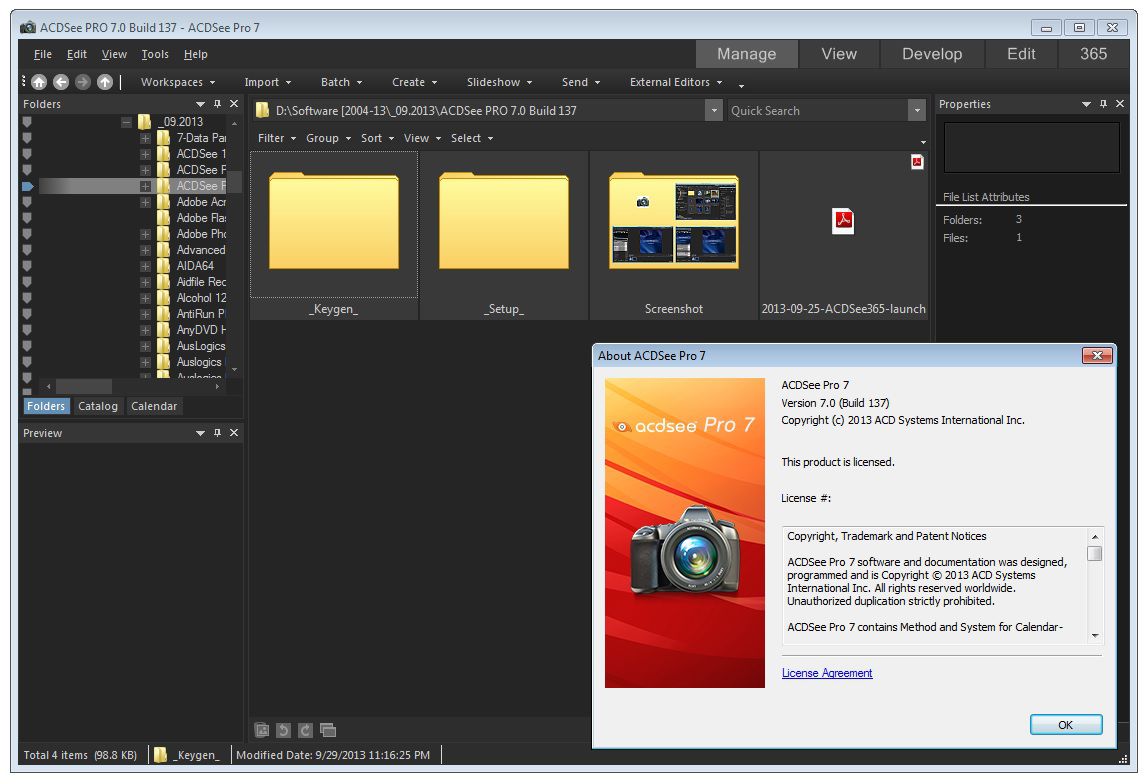The image size is (1148, 784).
Task: Open the License Agreement link
Action: click(827, 673)
